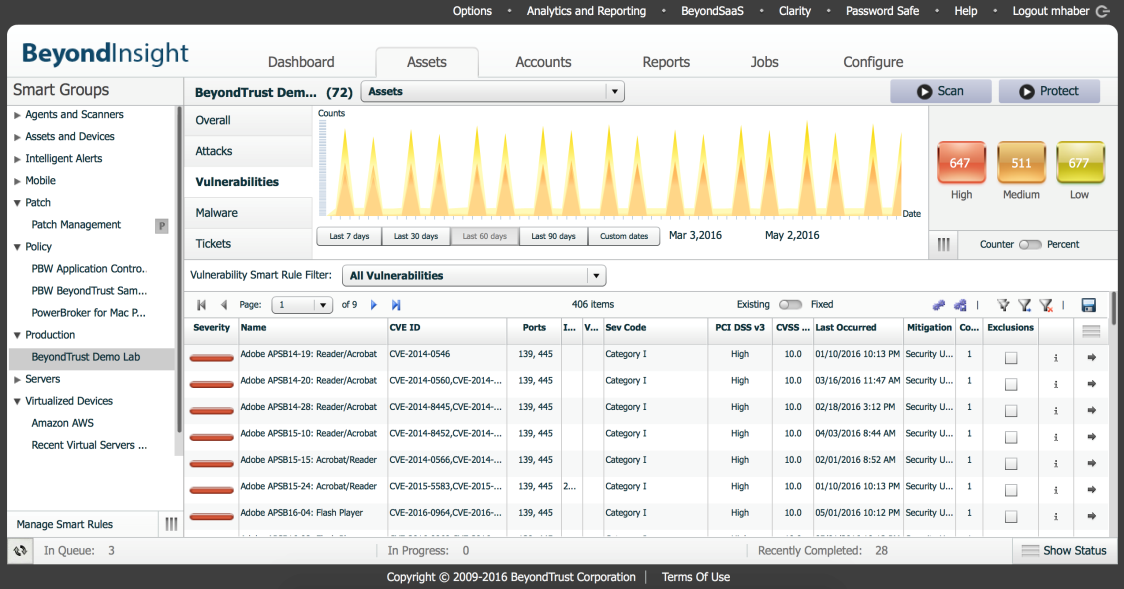Toggle the Counter/Percent switch
The width and height of the screenshot is (1124, 589).
point(1030,245)
